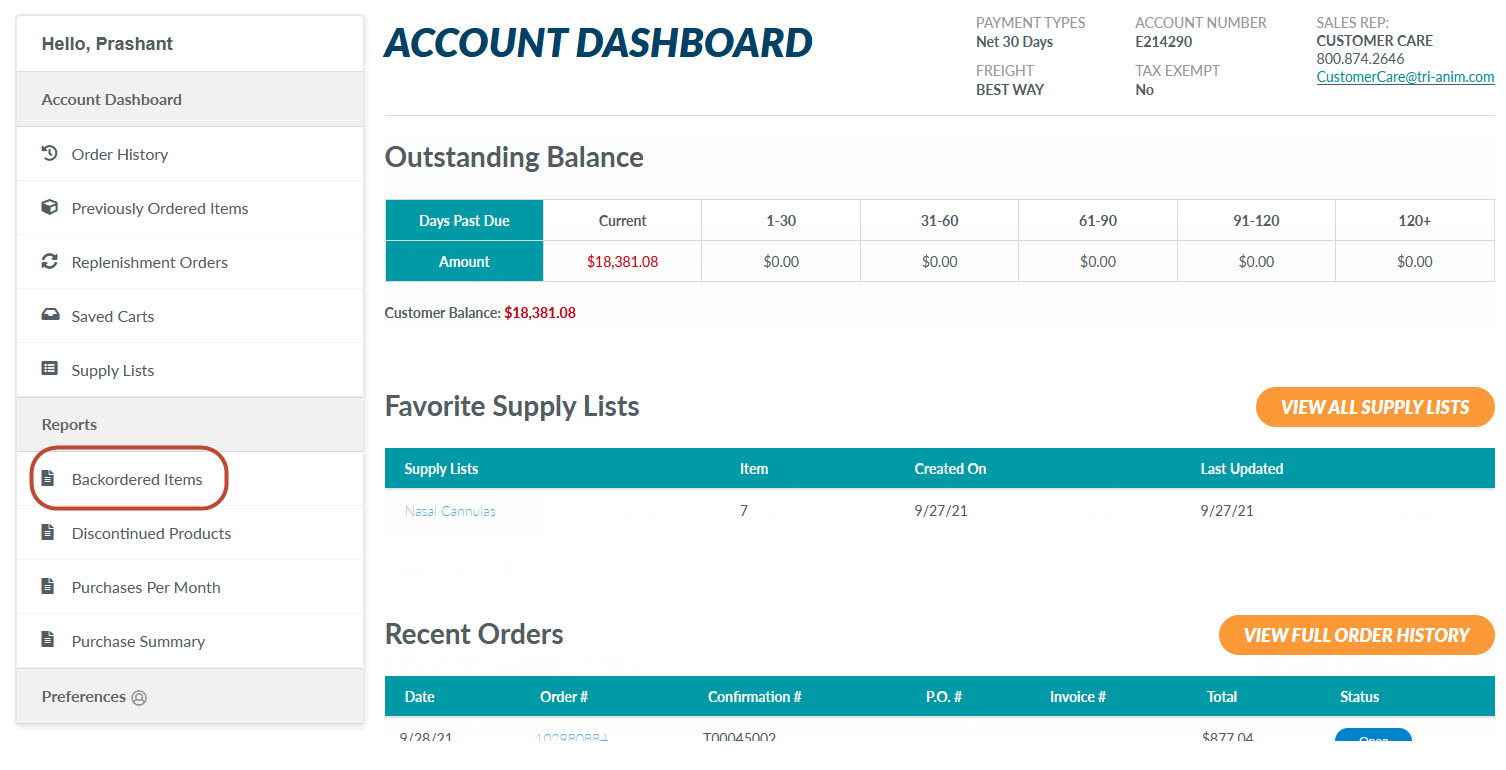Open the Reports menu section
Image resolution: width=1506 pixels, height=770 pixels.
tap(69, 425)
